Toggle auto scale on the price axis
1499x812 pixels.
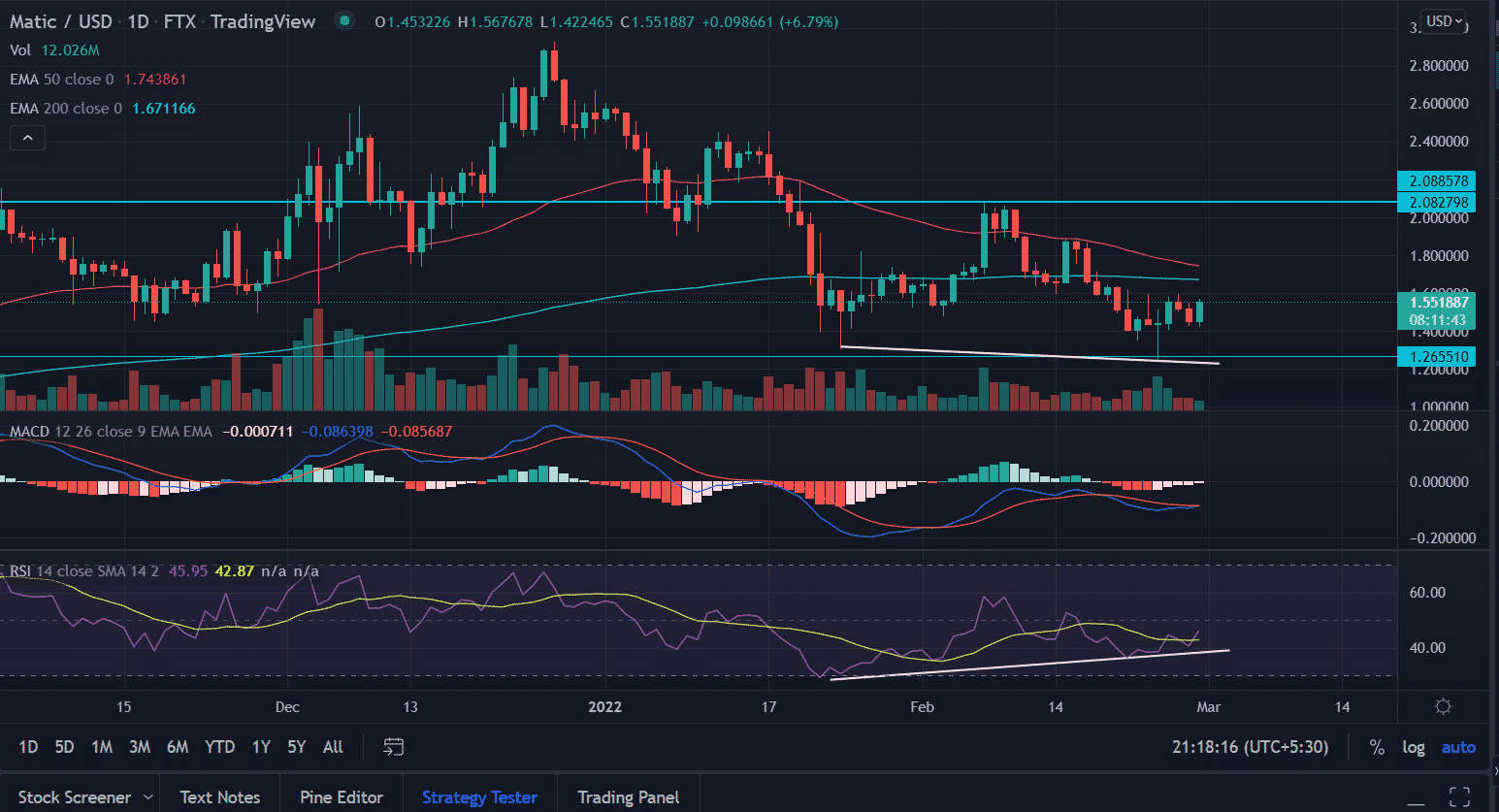tap(1458, 747)
